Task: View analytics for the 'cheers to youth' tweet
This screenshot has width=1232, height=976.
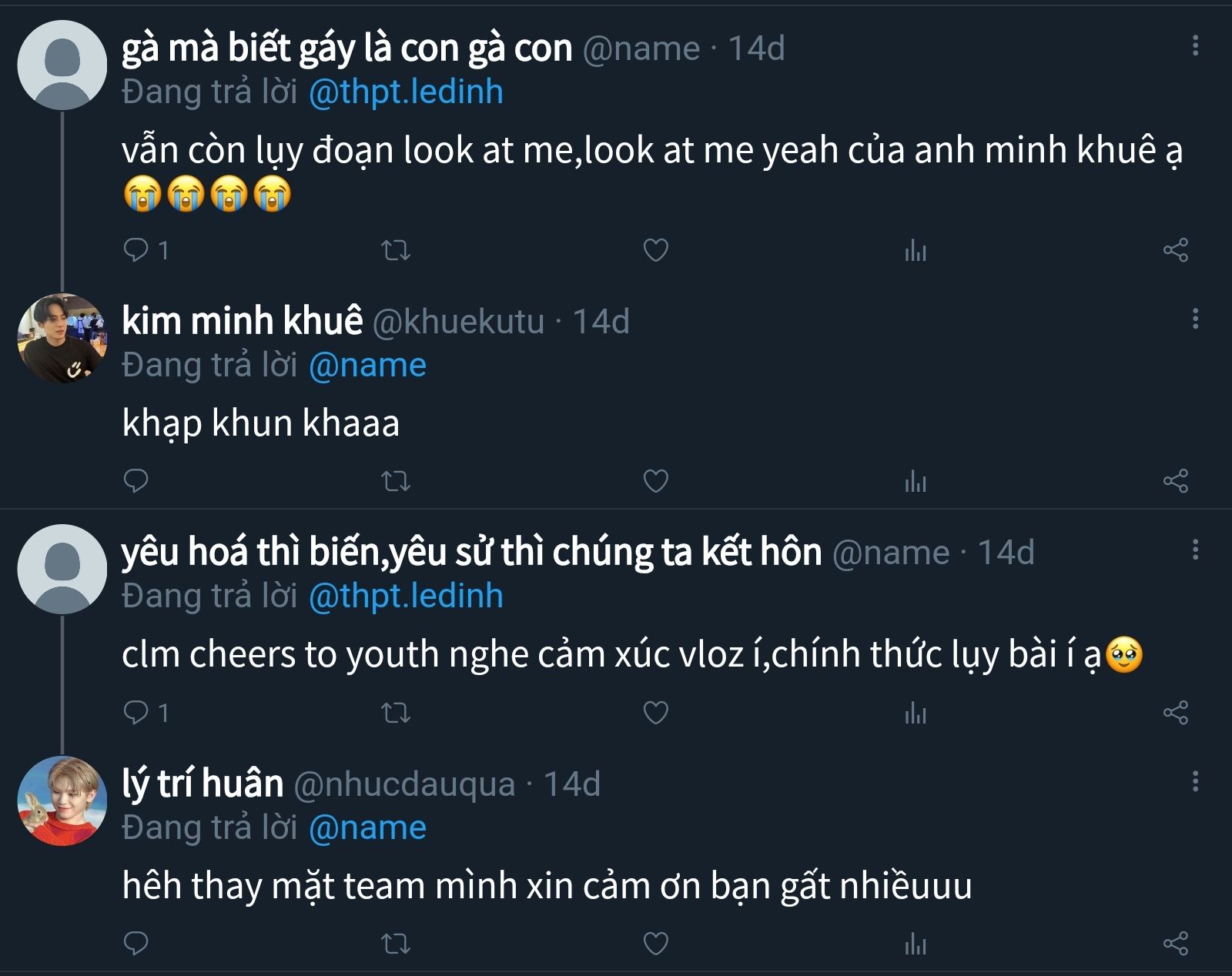Action: pos(916,714)
